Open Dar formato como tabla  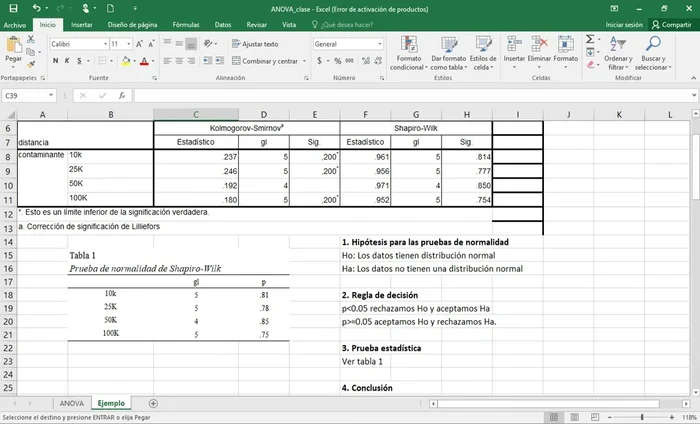(x=449, y=53)
